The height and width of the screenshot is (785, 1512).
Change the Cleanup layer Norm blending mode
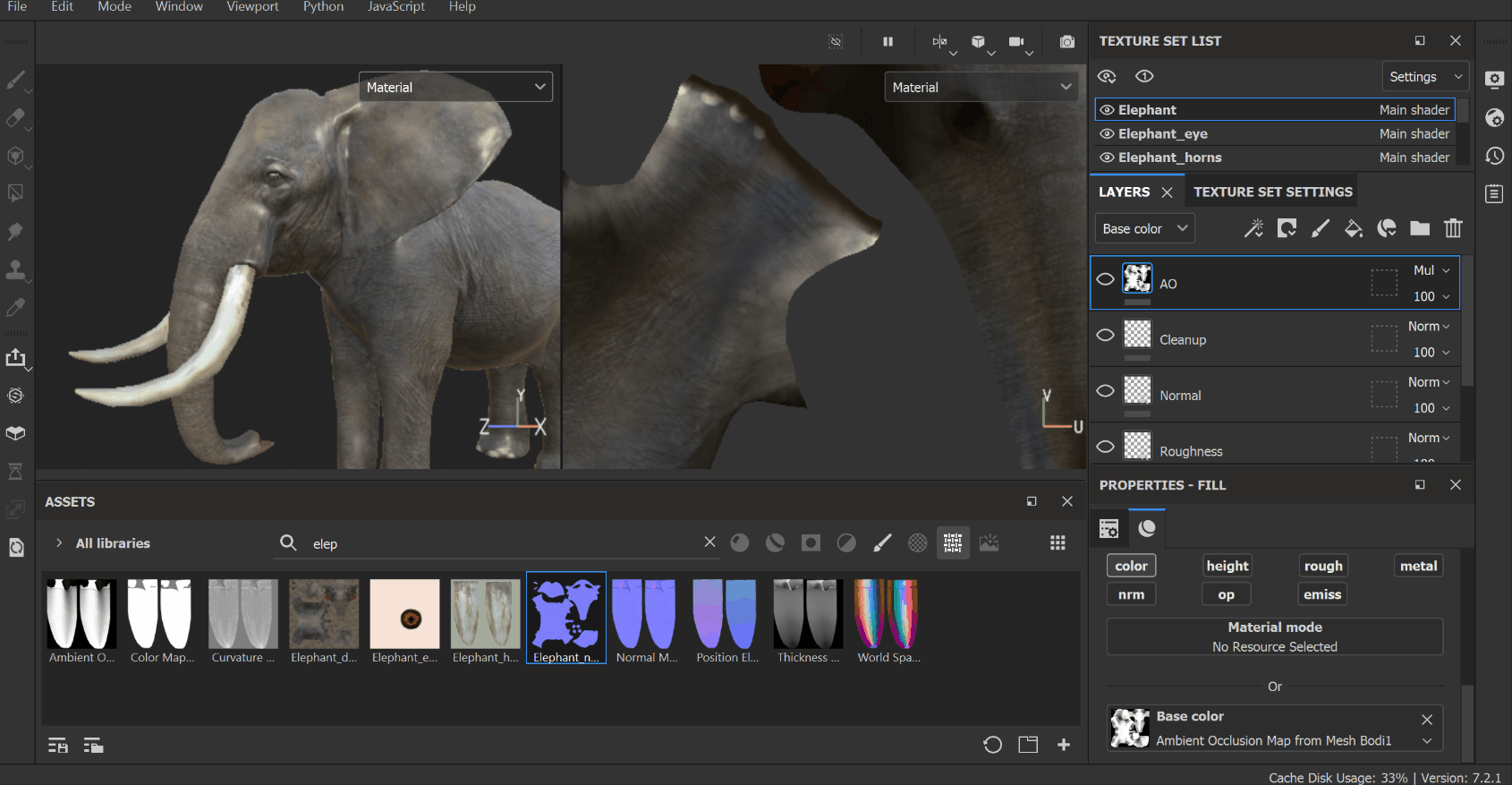coord(1429,327)
